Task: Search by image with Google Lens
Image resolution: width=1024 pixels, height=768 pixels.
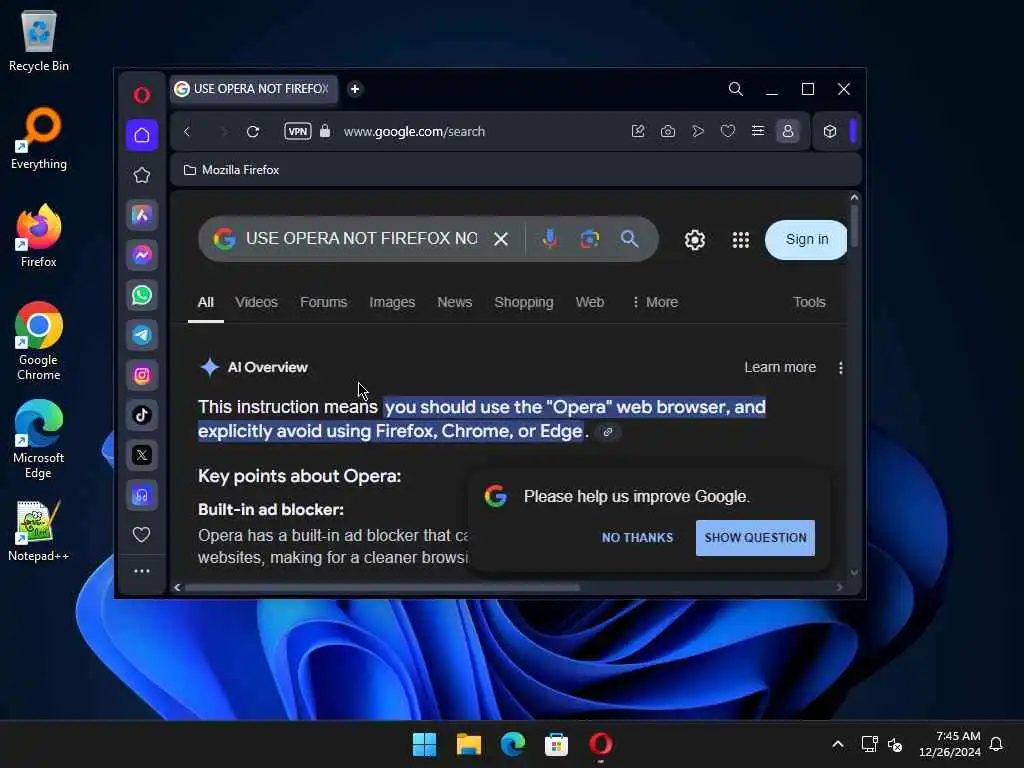Action: click(590, 239)
